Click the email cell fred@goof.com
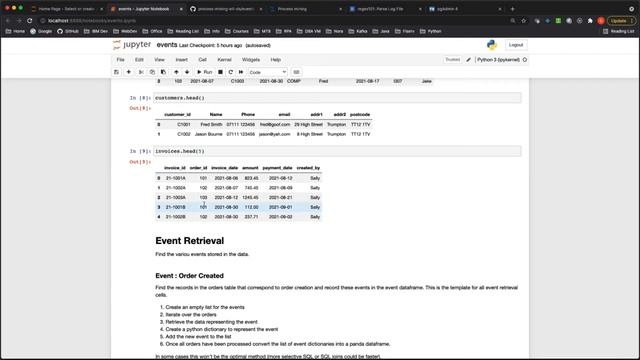Viewport: 640px width, 360px height. 275,124
